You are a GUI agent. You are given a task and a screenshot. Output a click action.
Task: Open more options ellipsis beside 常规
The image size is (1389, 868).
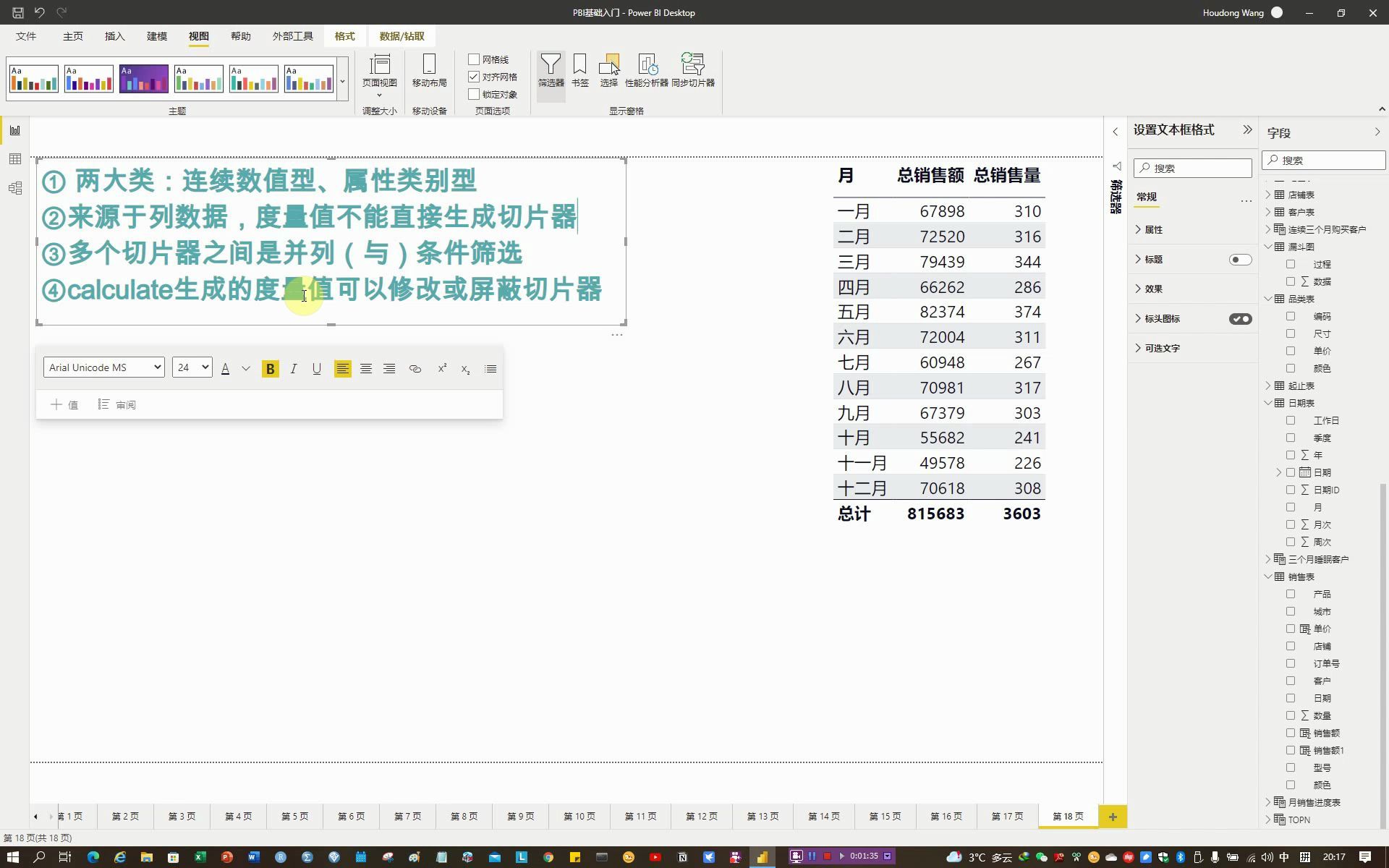pyautogui.click(x=1246, y=200)
